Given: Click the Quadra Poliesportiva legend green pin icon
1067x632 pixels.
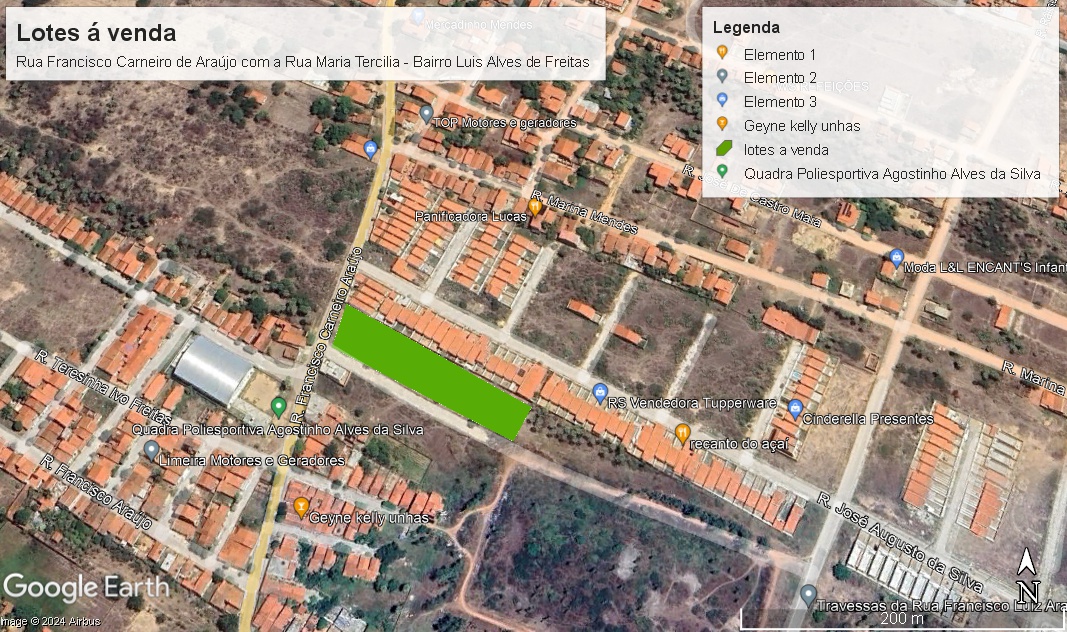Looking at the screenshot, I should pos(722,171).
